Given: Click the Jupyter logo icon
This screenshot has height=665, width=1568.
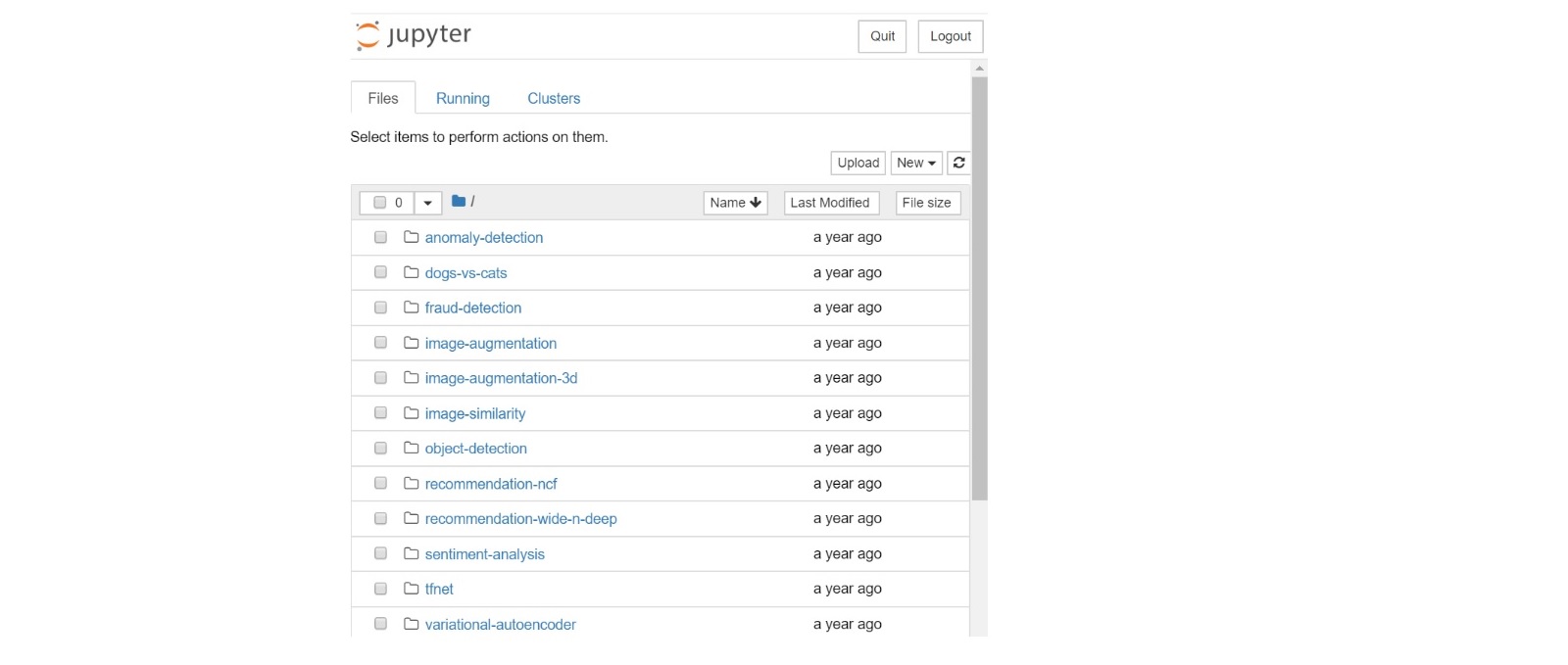Looking at the screenshot, I should pyautogui.click(x=367, y=35).
